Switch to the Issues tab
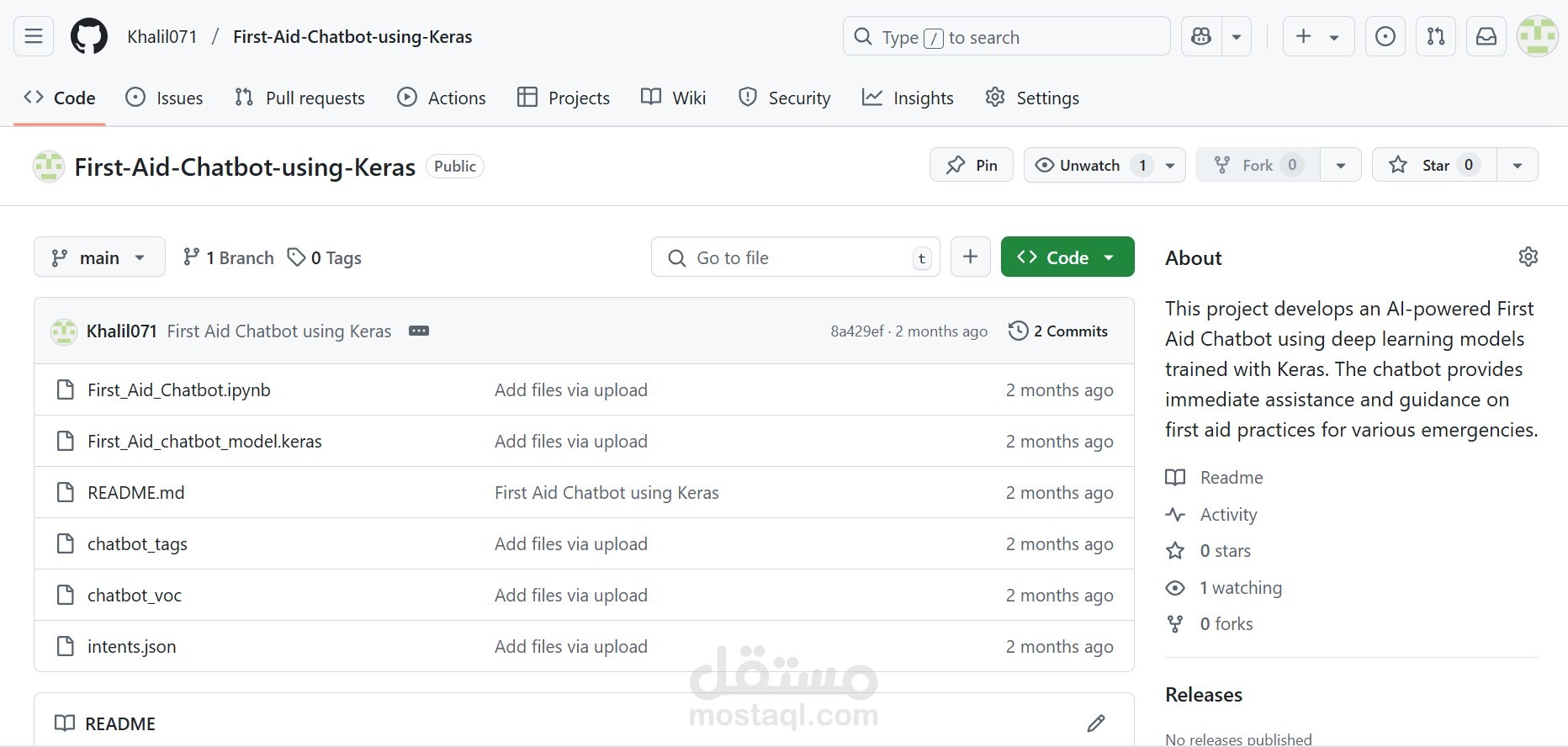This screenshot has width=1568, height=747. click(164, 98)
